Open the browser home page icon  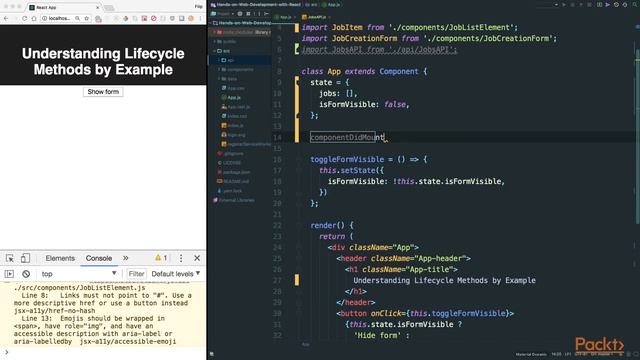click(x=34, y=18)
